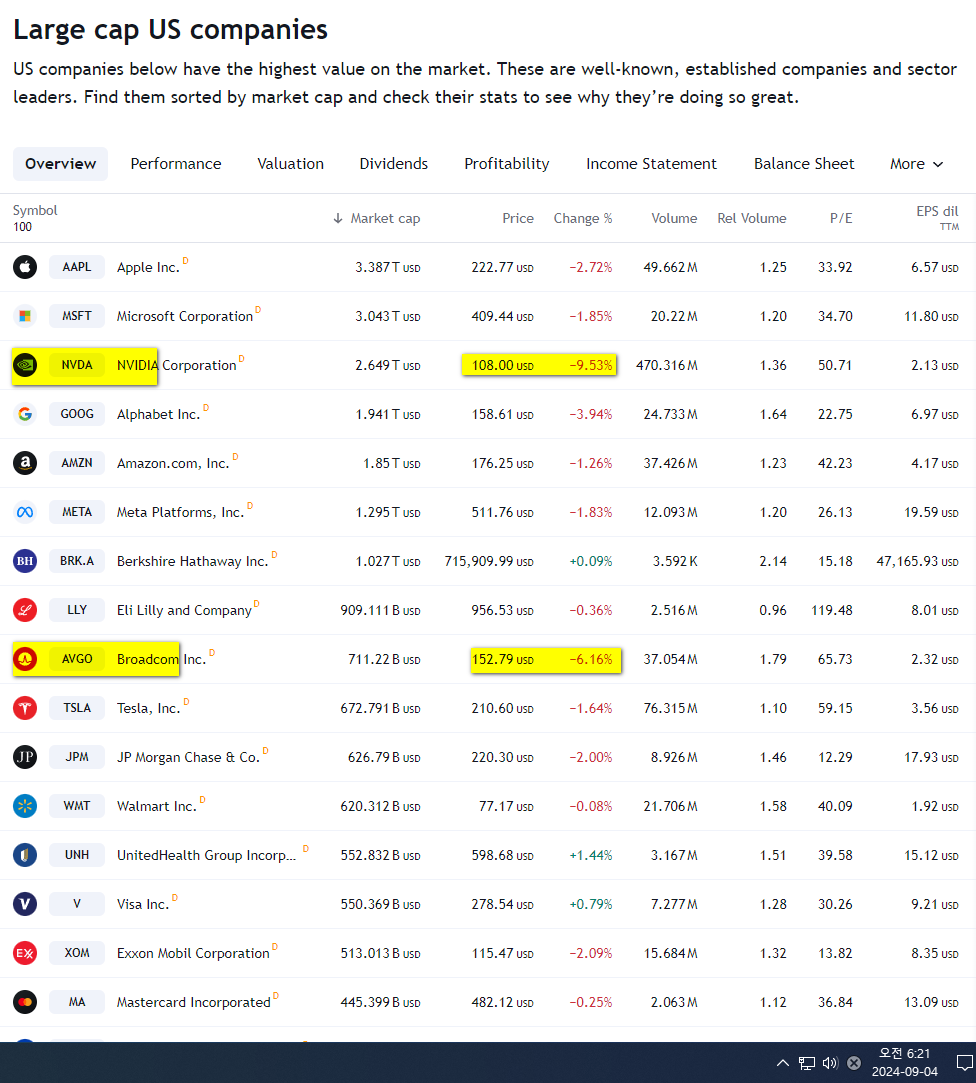
Task: Click the Exxon Mobil logo icon
Action: 25,953
